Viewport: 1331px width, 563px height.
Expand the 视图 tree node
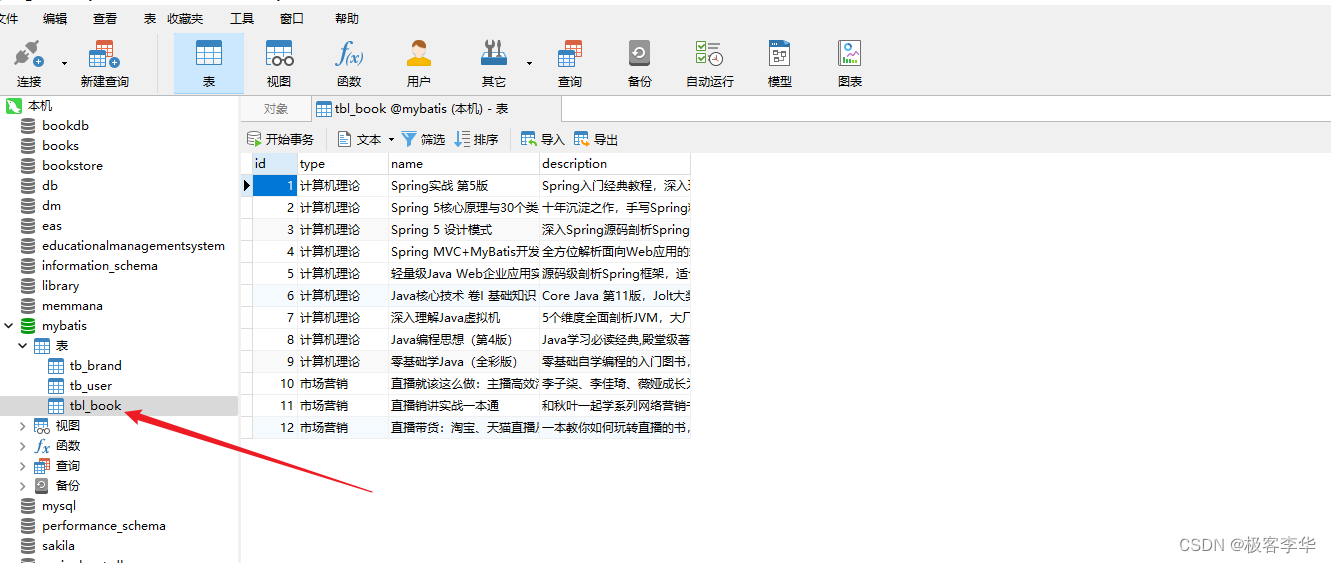pos(23,425)
